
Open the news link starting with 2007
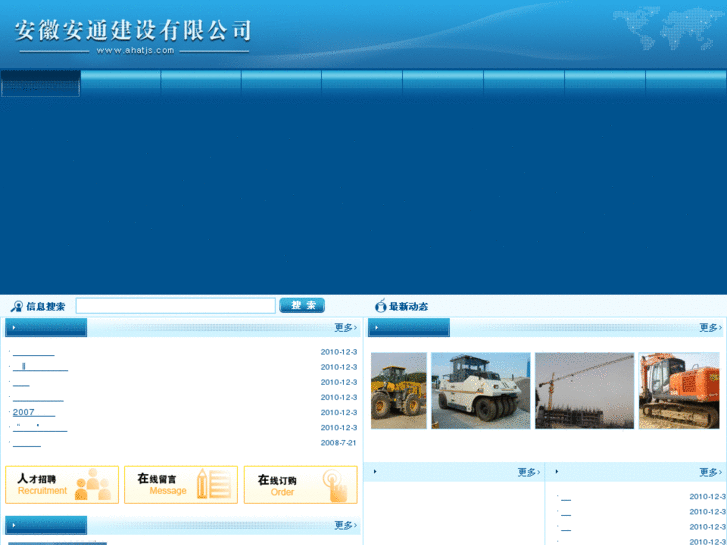34,412
